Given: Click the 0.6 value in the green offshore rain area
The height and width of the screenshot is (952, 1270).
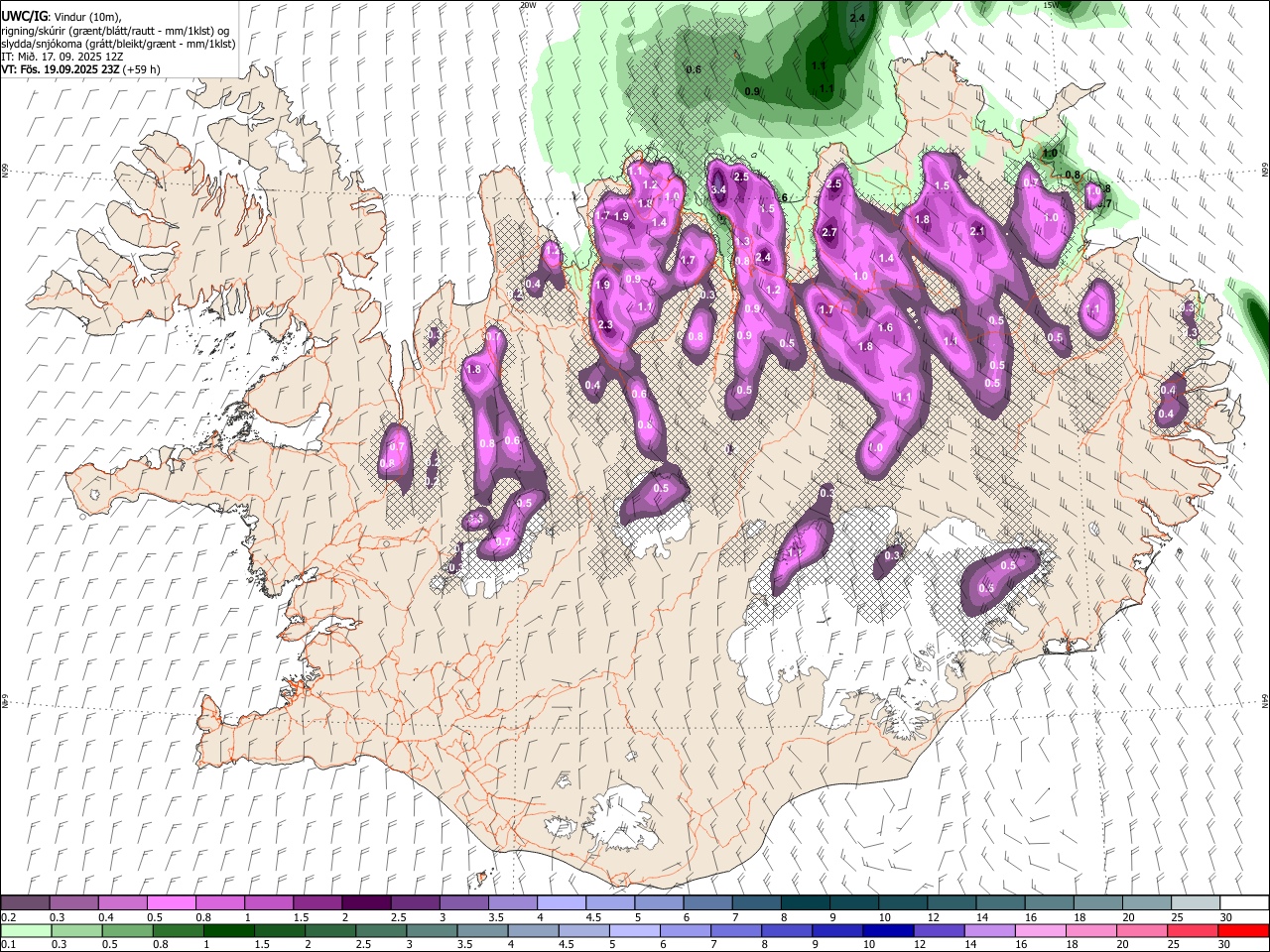Looking at the screenshot, I should (694, 69).
